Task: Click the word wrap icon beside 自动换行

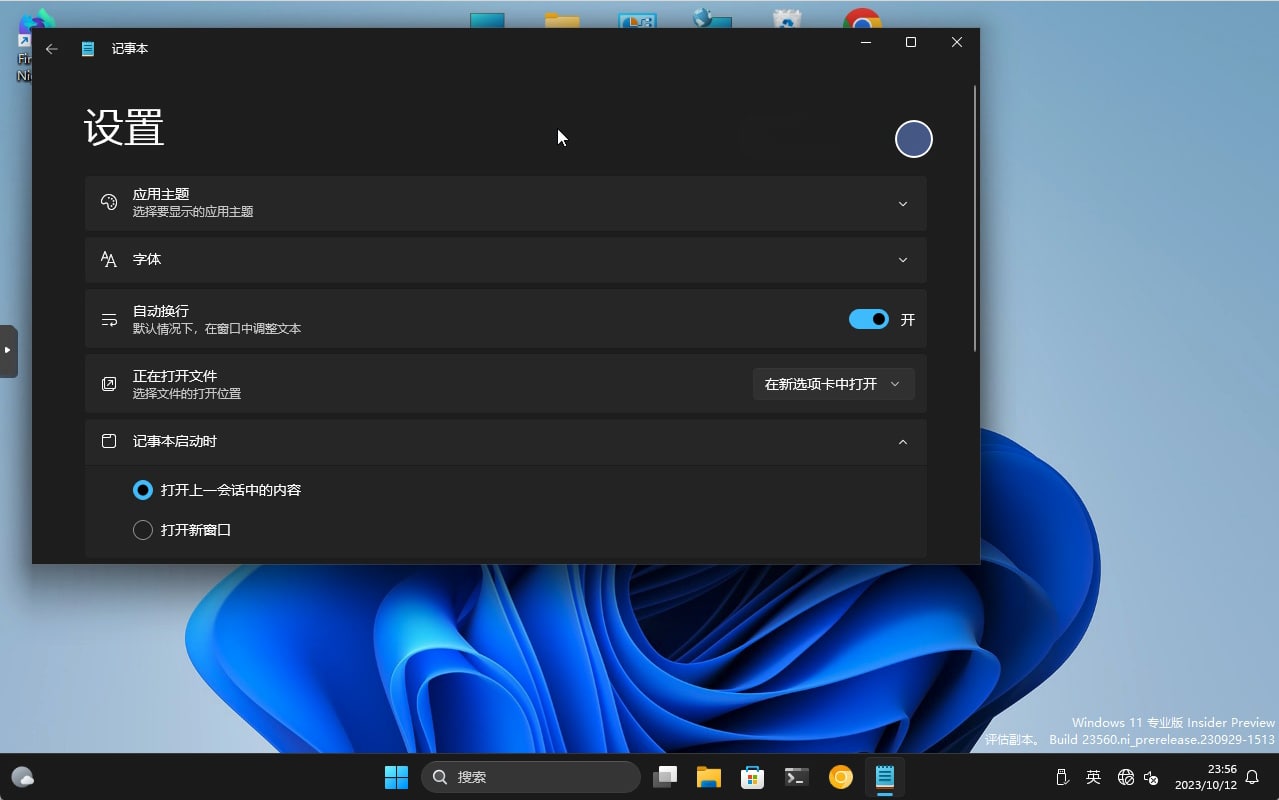Action: [109, 318]
